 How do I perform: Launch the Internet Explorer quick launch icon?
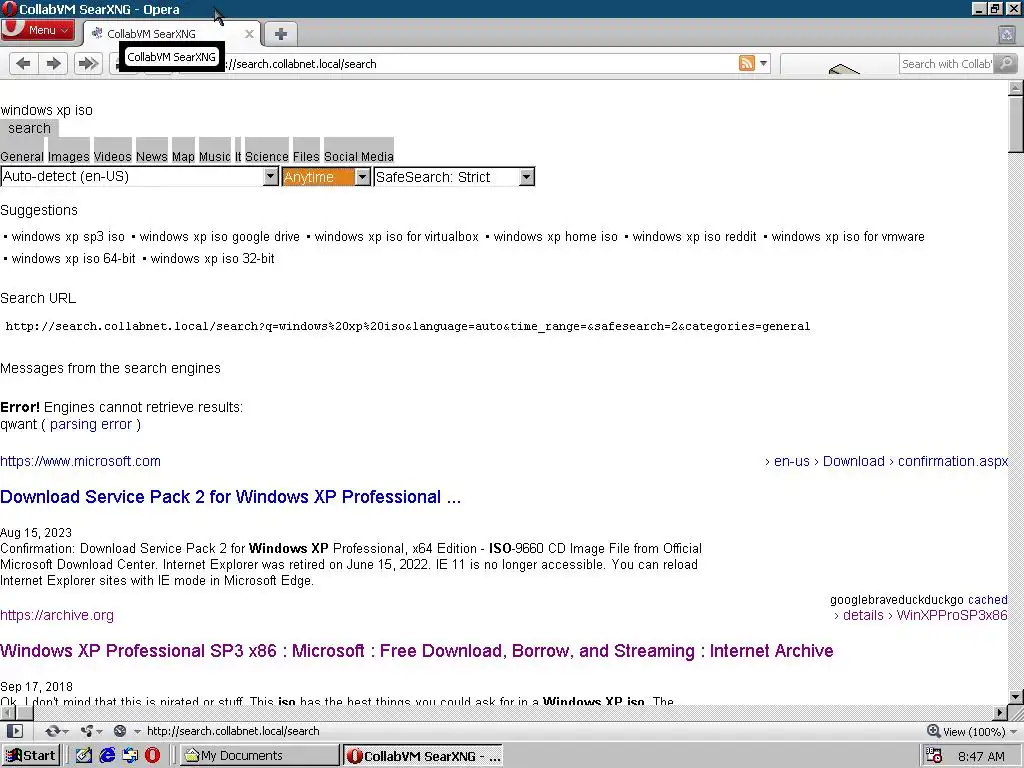tap(107, 756)
